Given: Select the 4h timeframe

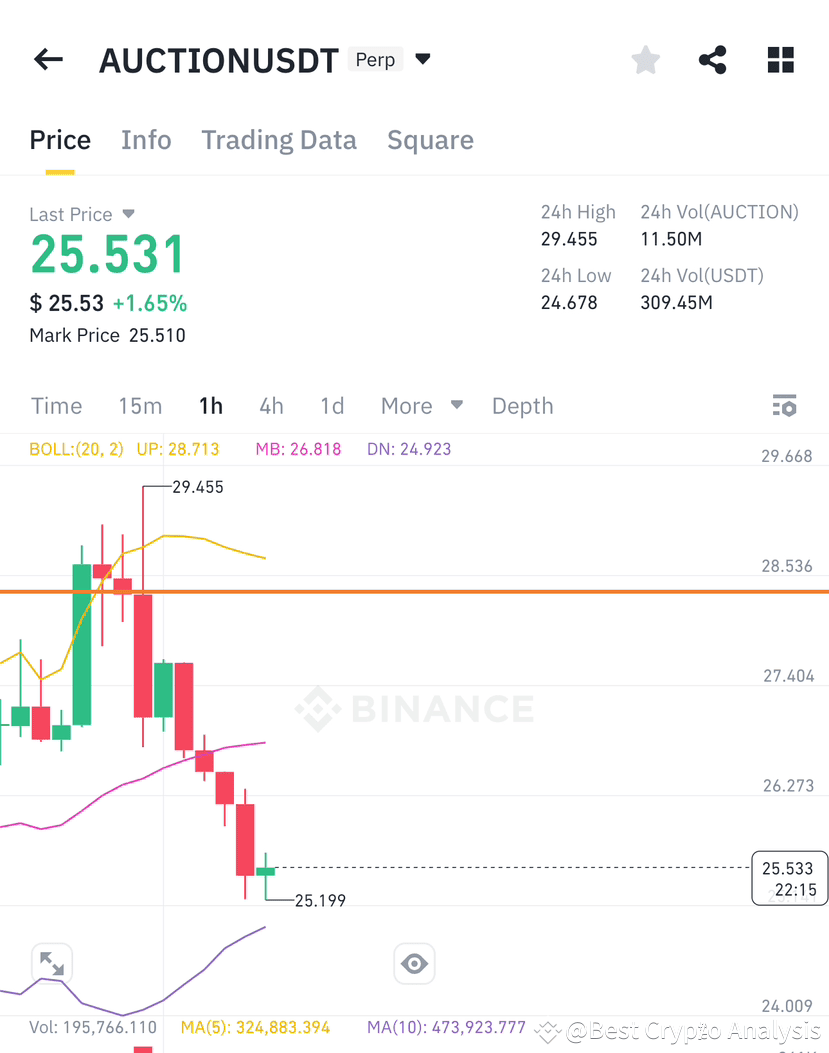Looking at the screenshot, I should point(271,405).
